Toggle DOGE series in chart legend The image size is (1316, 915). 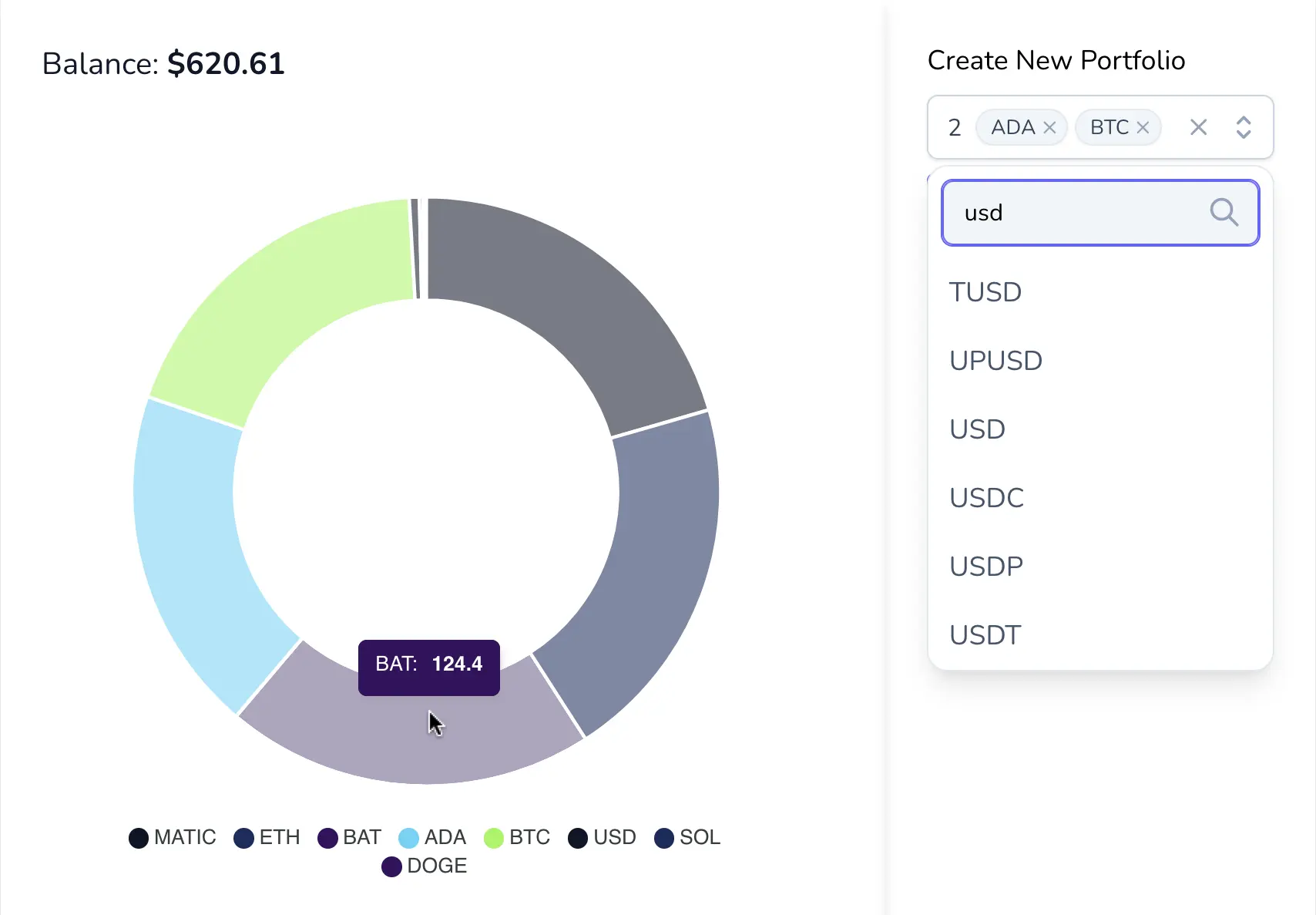pyautogui.click(x=425, y=866)
